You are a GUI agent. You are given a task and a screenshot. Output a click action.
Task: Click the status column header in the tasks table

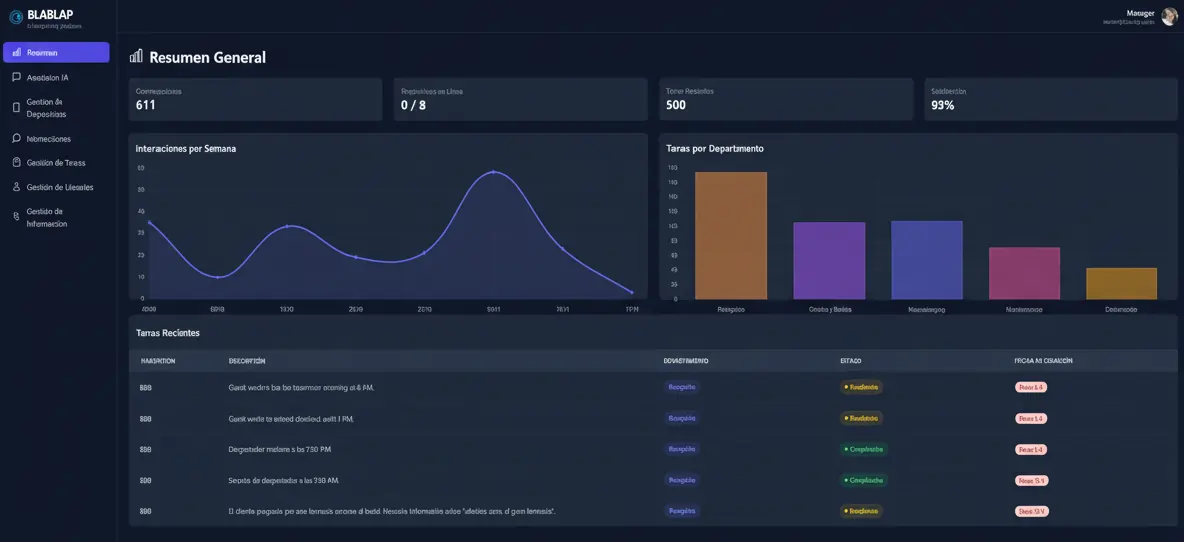pyautogui.click(x=851, y=361)
